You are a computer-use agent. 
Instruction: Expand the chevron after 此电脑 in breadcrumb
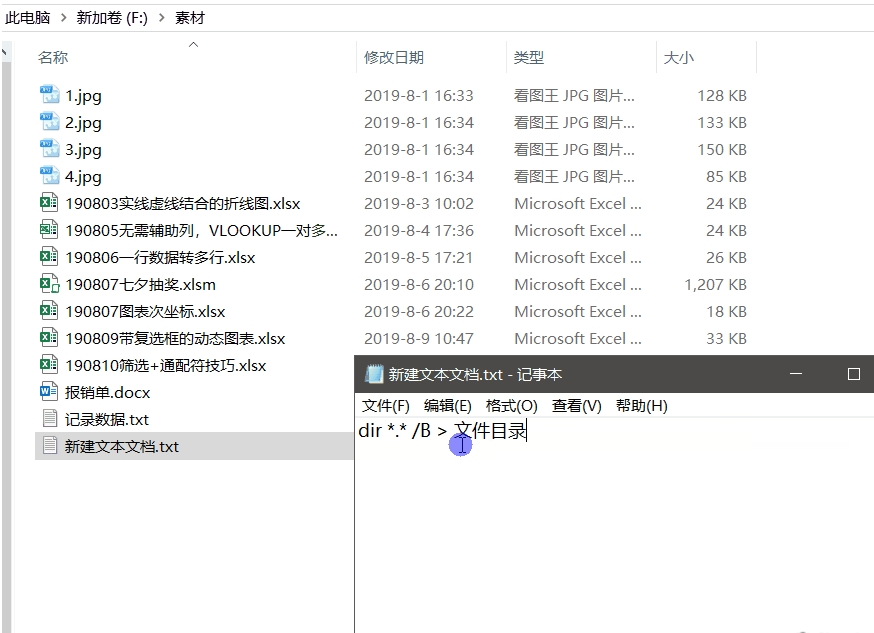click(64, 18)
